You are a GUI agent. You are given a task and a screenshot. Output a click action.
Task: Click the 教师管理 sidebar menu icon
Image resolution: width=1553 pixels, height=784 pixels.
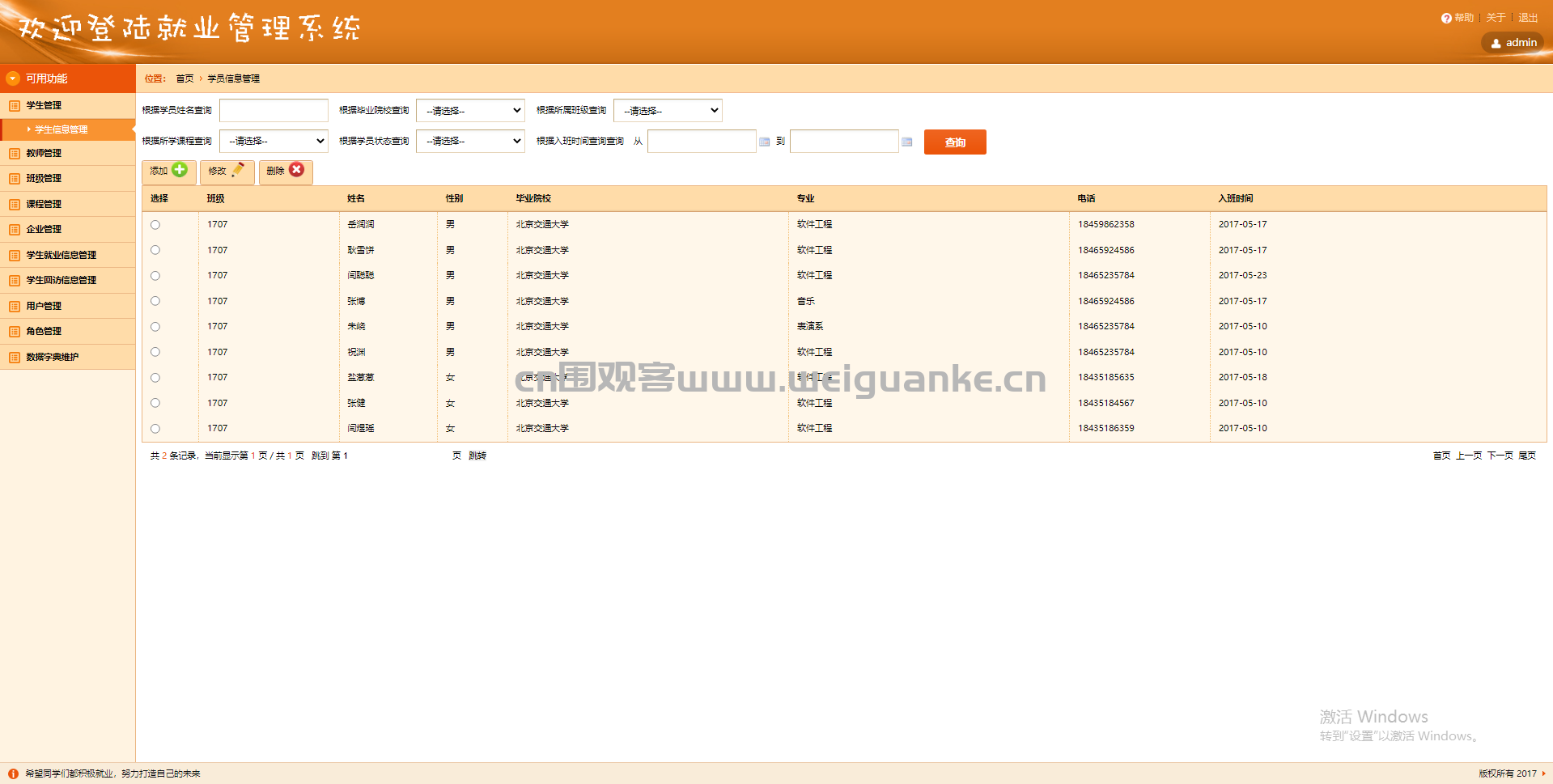(15, 154)
